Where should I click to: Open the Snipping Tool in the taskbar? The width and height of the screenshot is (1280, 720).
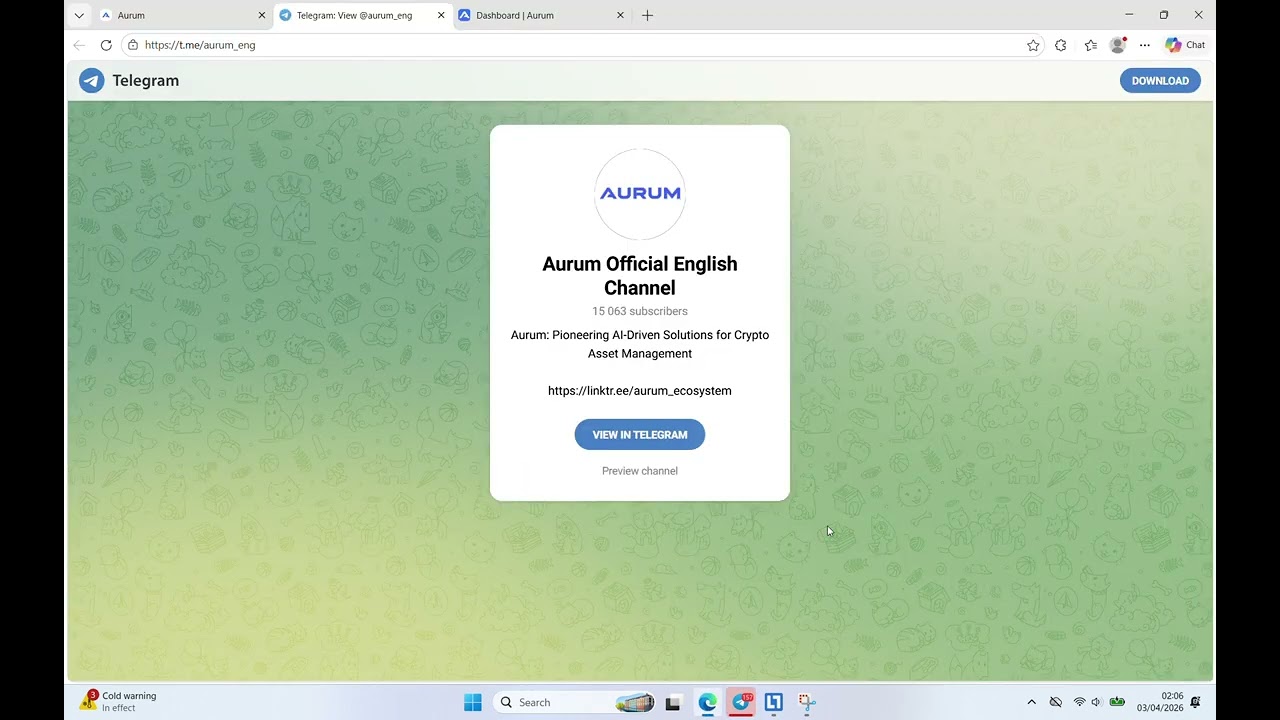click(807, 703)
